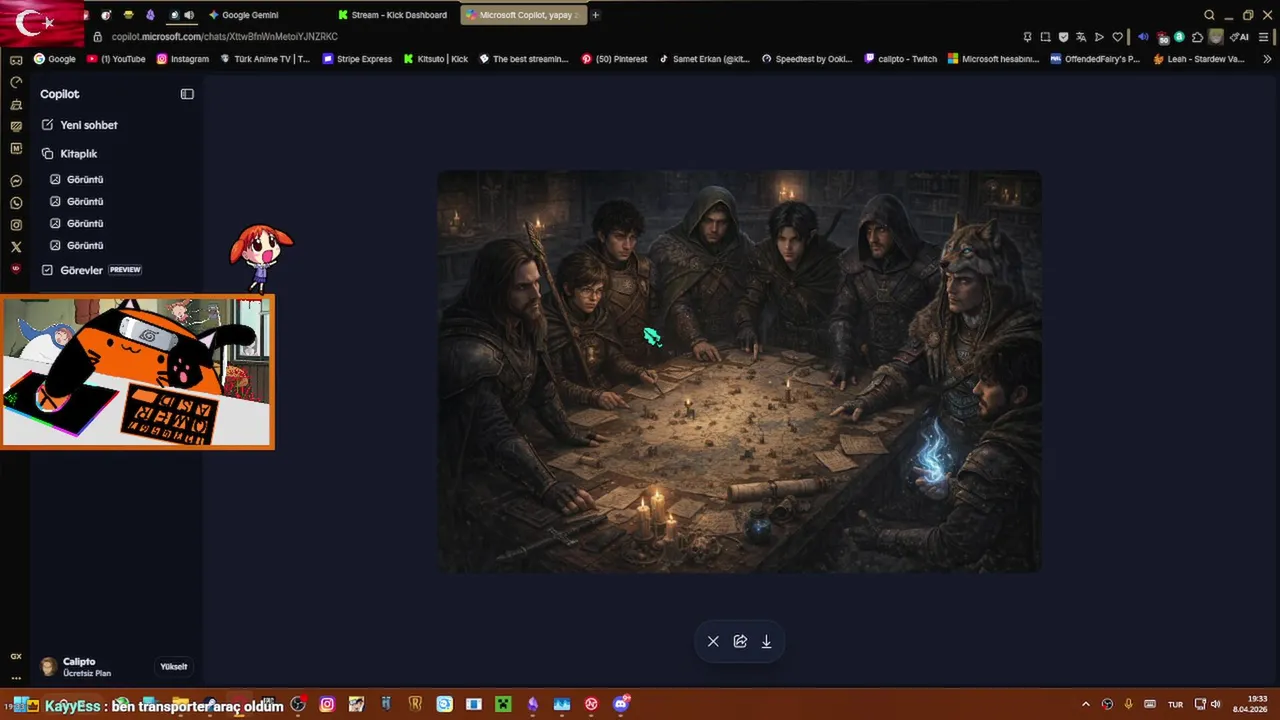
Task: Open X (Twitter) in Opera sidebar
Action: pos(16,247)
